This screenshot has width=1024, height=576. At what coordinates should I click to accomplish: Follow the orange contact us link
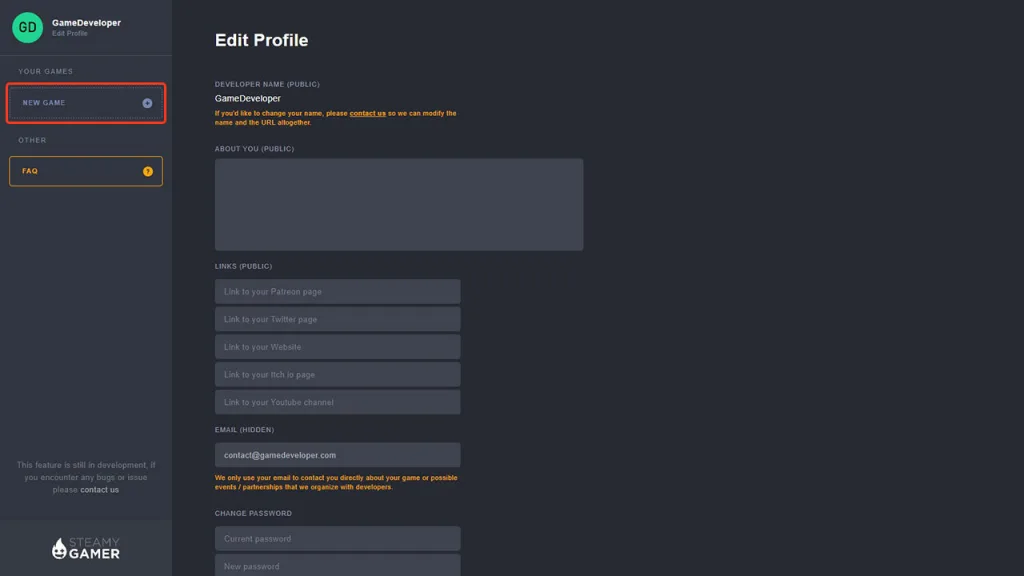(368, 113)
